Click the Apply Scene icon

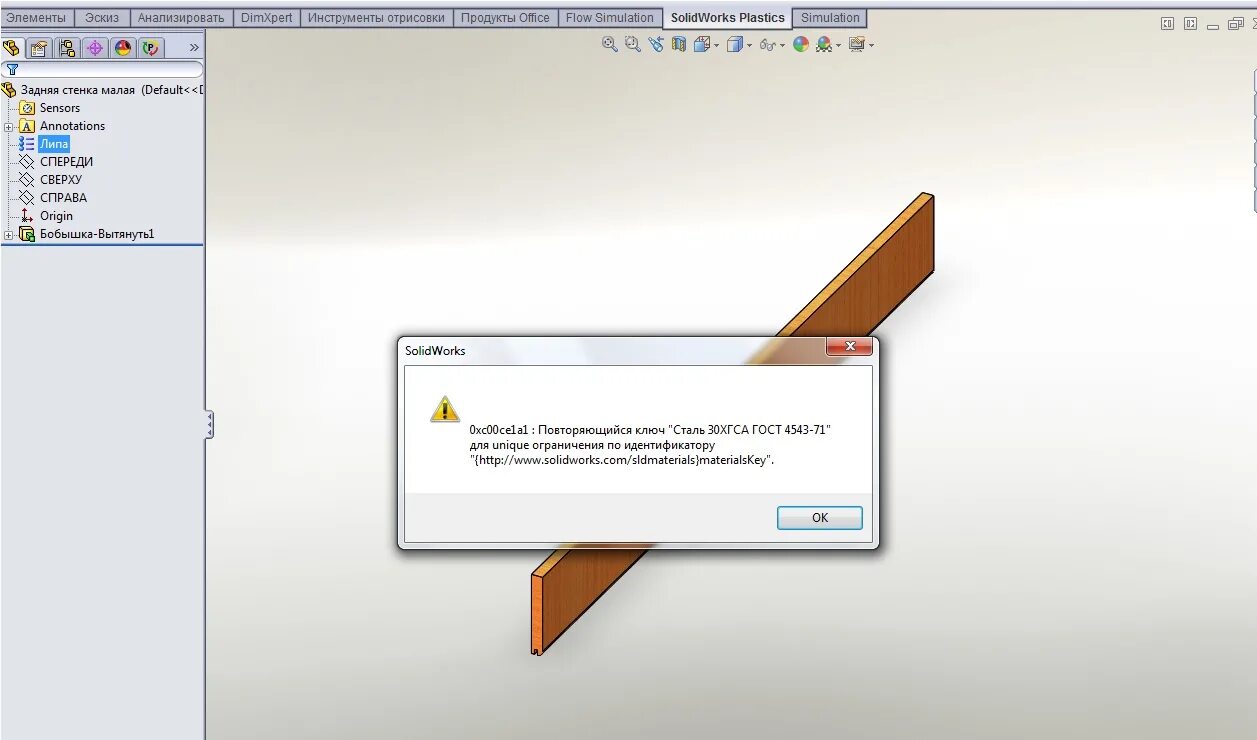click(823, 44)
